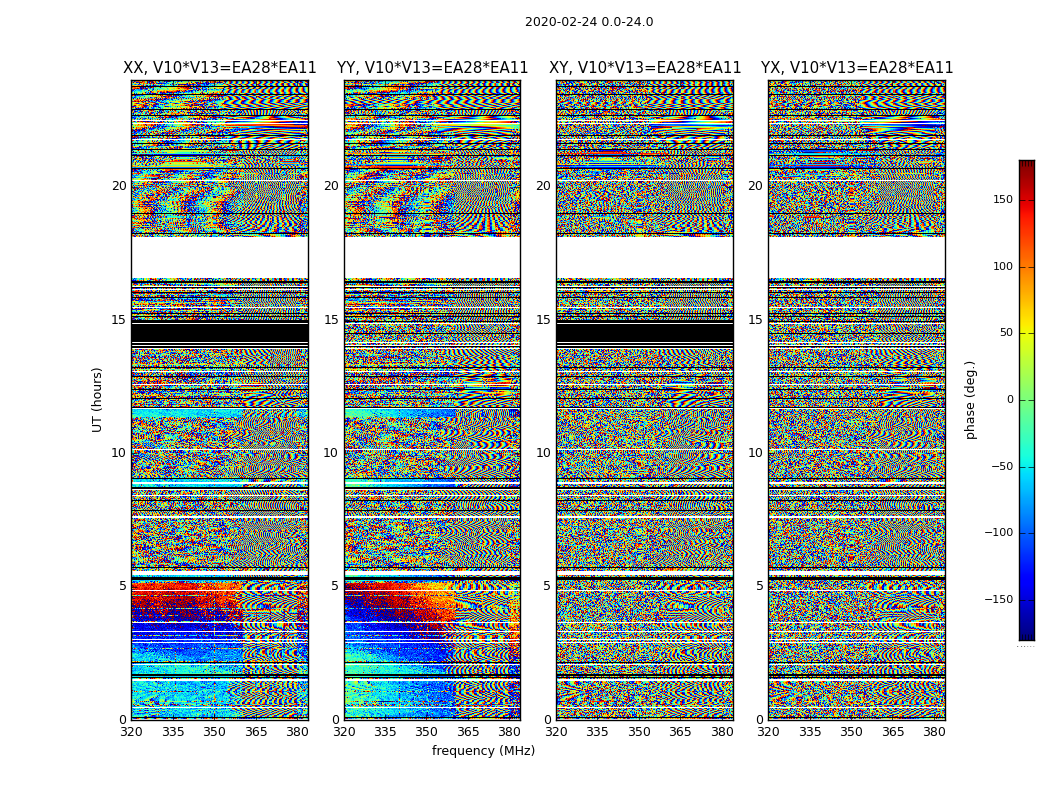Image resolution: width=1050 pixels, height=800 pixels.
Task: Click the YX, V10*V13=EA28*EA11 panel title
Action: coord(857,68)
